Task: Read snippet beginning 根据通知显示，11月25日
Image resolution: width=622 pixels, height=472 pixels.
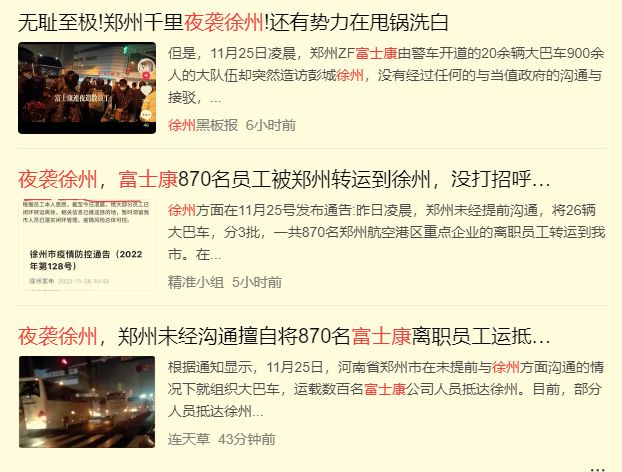Action: (386, 389)
